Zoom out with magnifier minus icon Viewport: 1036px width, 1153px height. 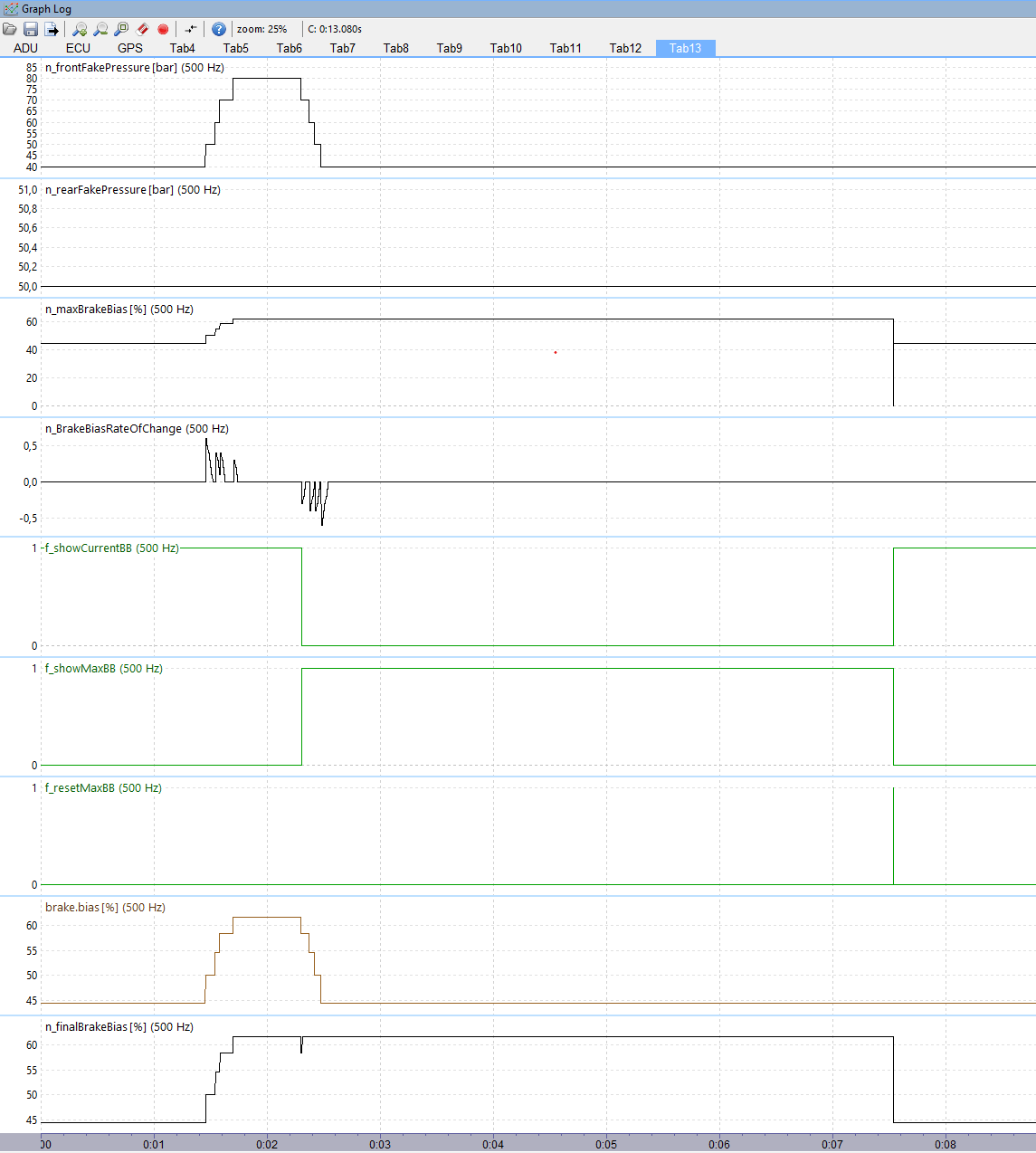pyautogui.click(x=100, y=29)
